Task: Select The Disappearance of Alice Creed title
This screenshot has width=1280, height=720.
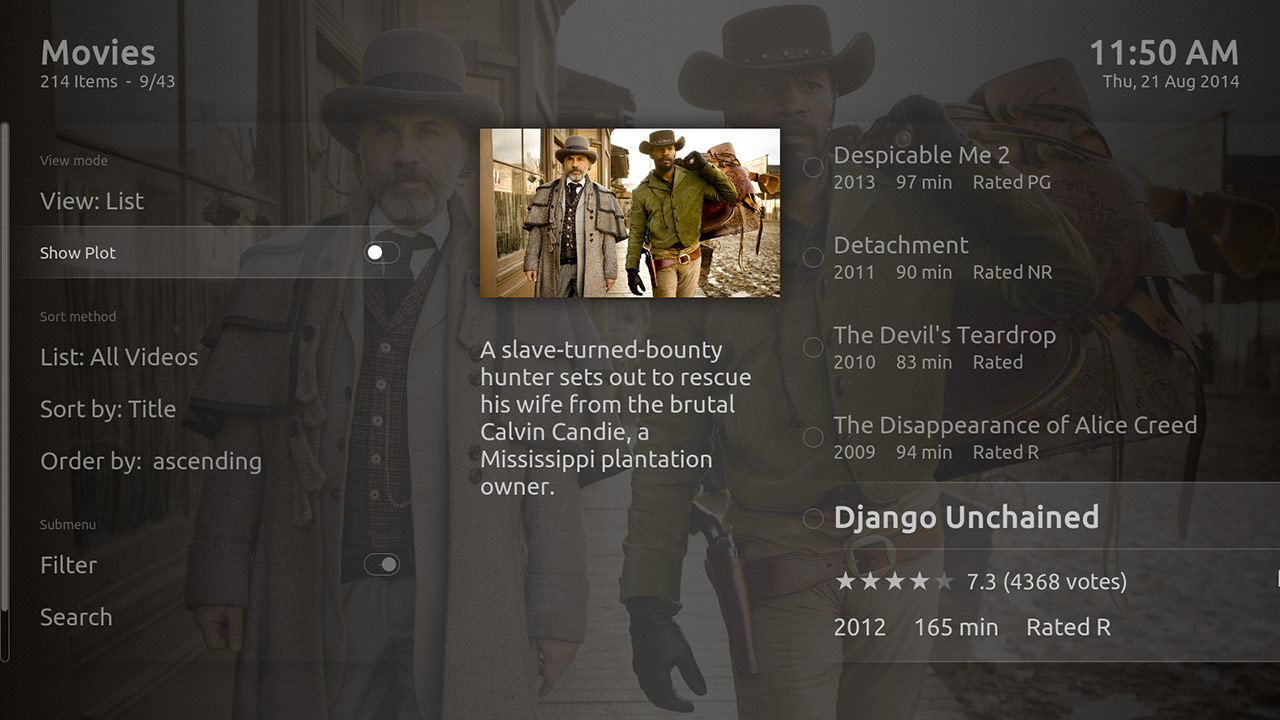Action: pyautogui.click(x=1015, y=425)
